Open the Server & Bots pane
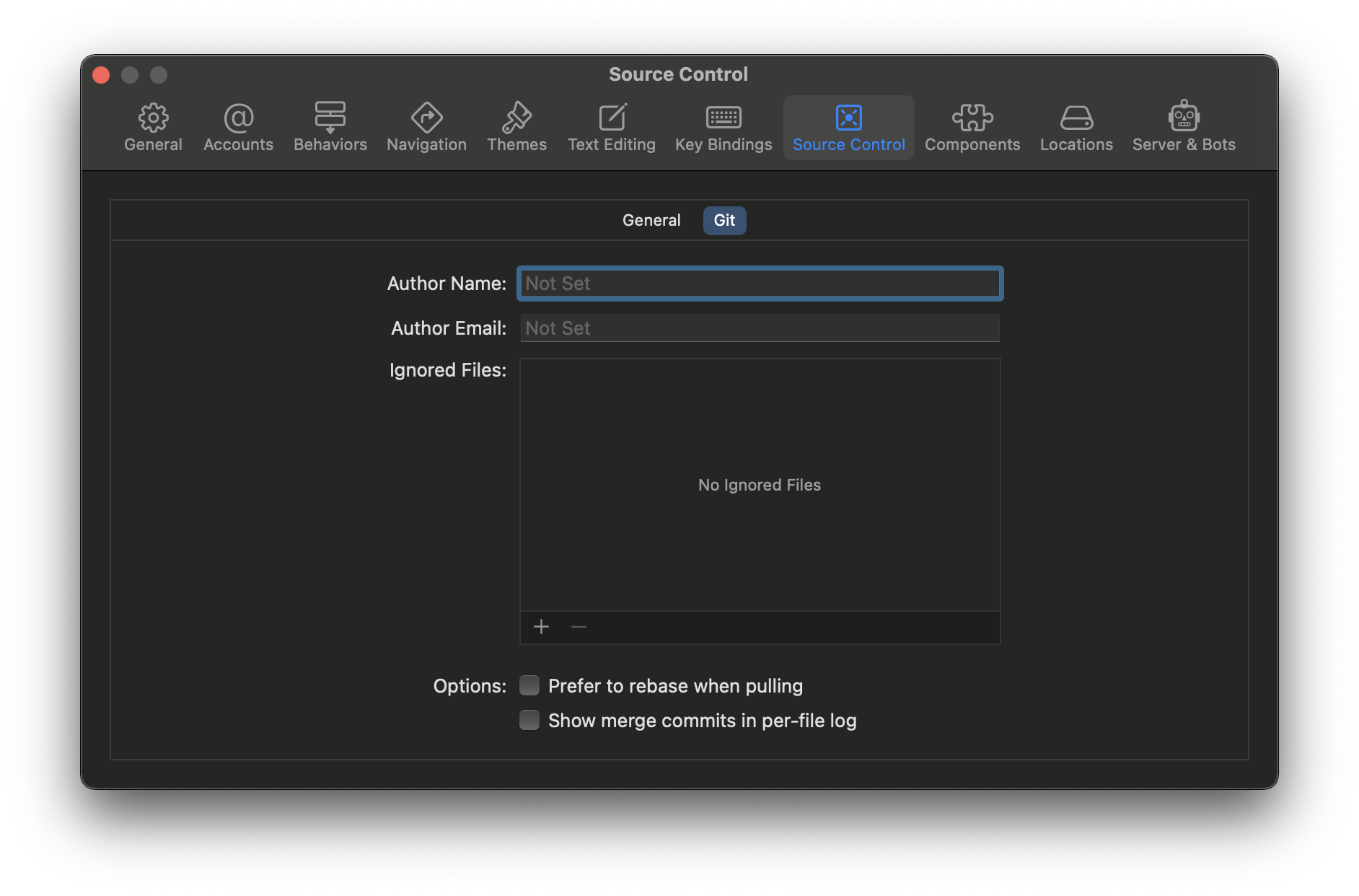This screenshot has width=1359, height=896. [x=1184, y=127]
